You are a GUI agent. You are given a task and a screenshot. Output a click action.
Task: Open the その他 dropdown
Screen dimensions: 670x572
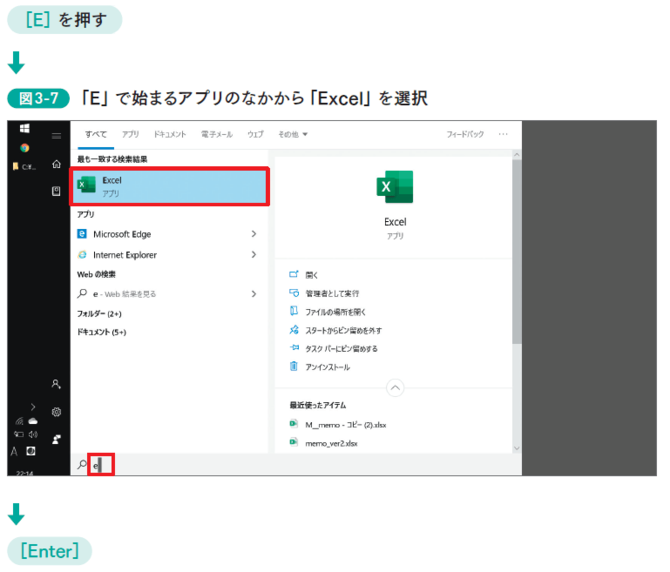(x=293, y=135)
